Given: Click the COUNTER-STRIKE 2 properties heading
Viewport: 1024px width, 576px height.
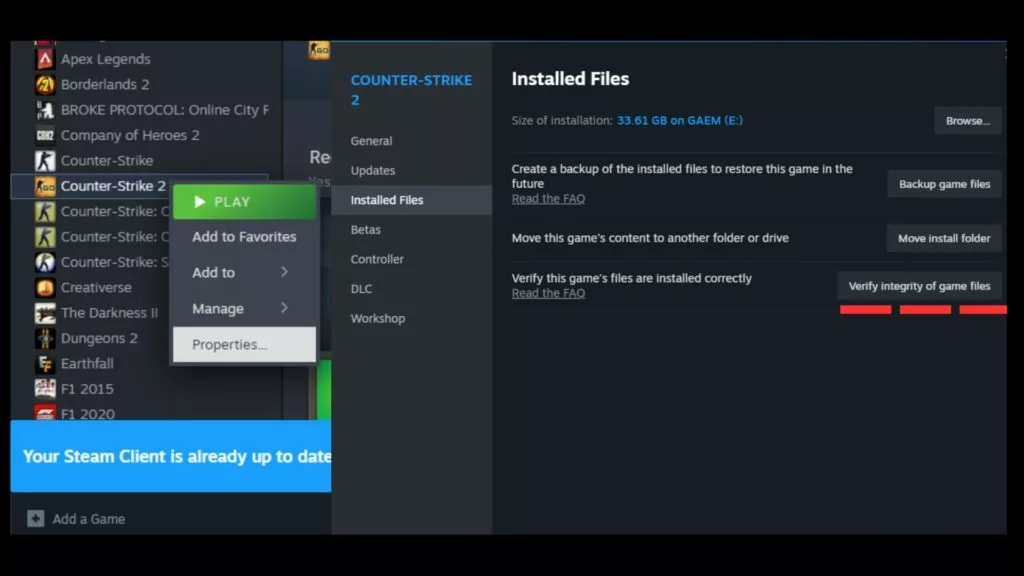Looking at the screenshot, I should [411, 90].
